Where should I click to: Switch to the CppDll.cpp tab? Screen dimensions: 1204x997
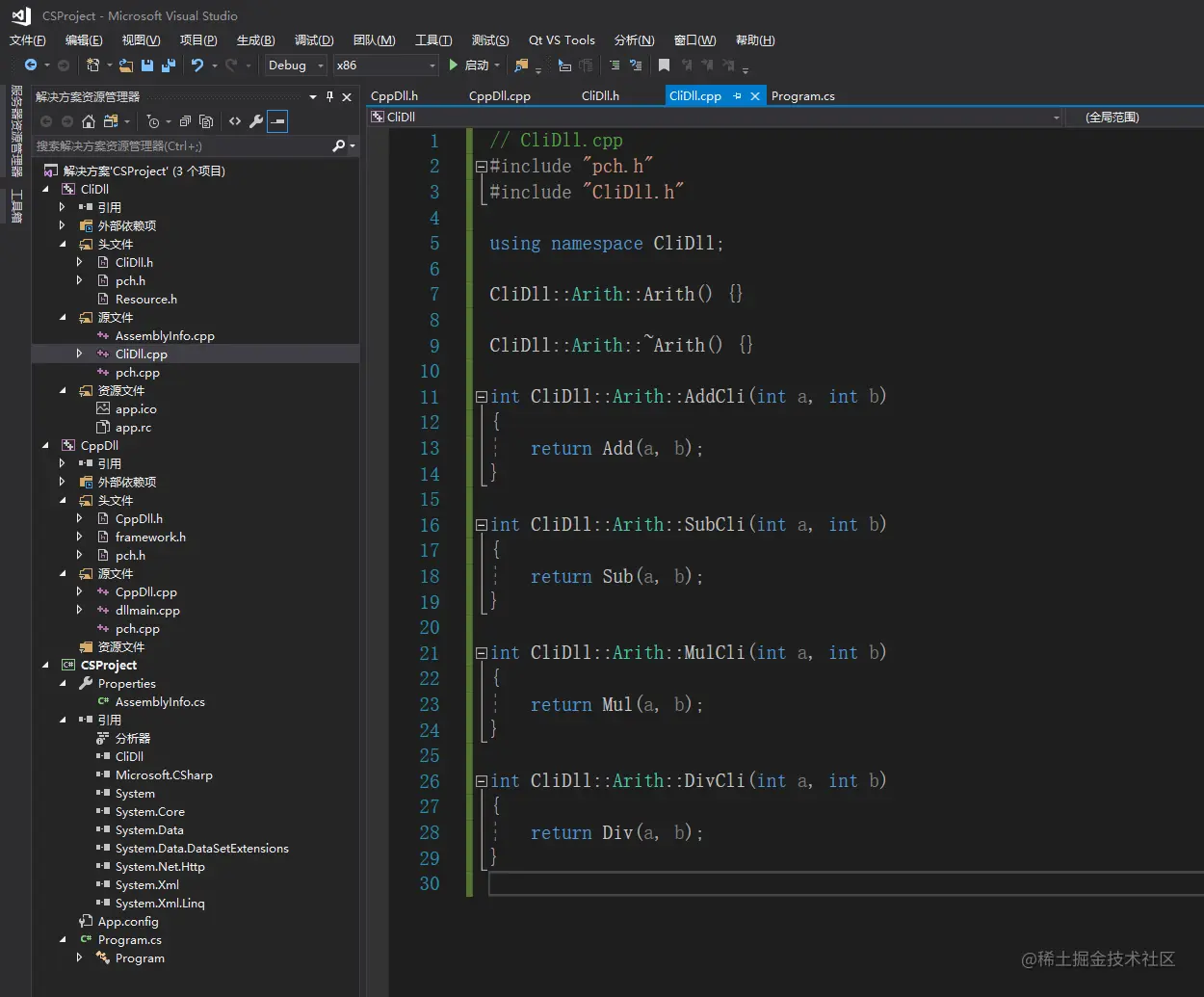tap(500, 96)
